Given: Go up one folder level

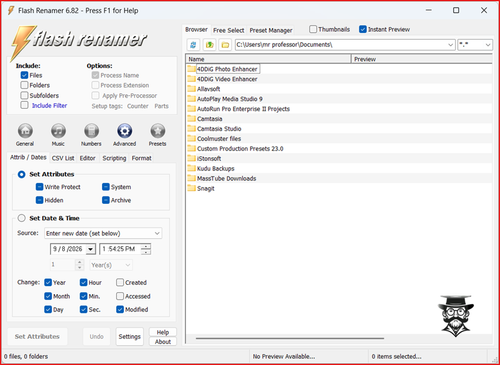Looking at the screenshot, I should tap(209, 45).
